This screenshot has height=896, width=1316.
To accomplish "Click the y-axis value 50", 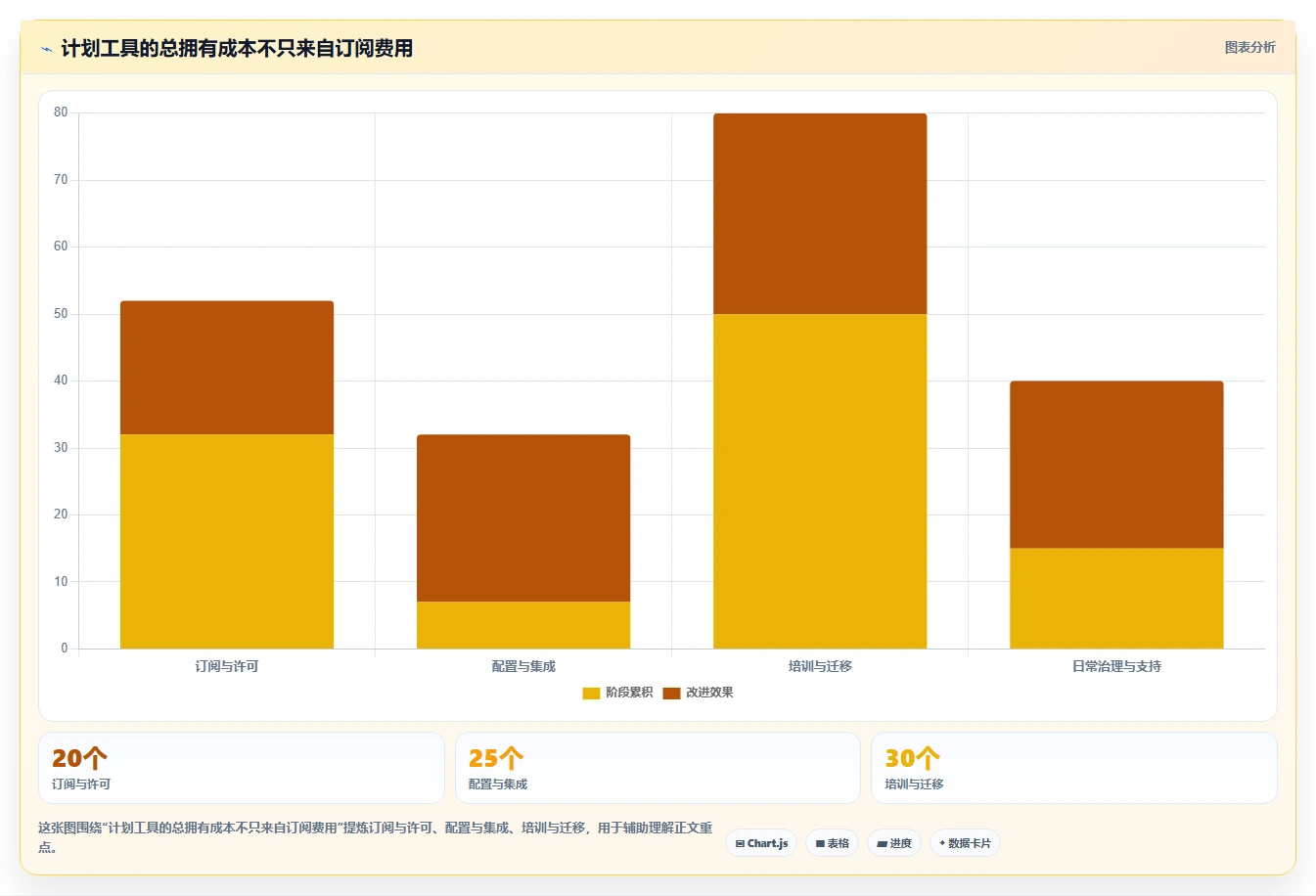I will [x=61, y=314].
